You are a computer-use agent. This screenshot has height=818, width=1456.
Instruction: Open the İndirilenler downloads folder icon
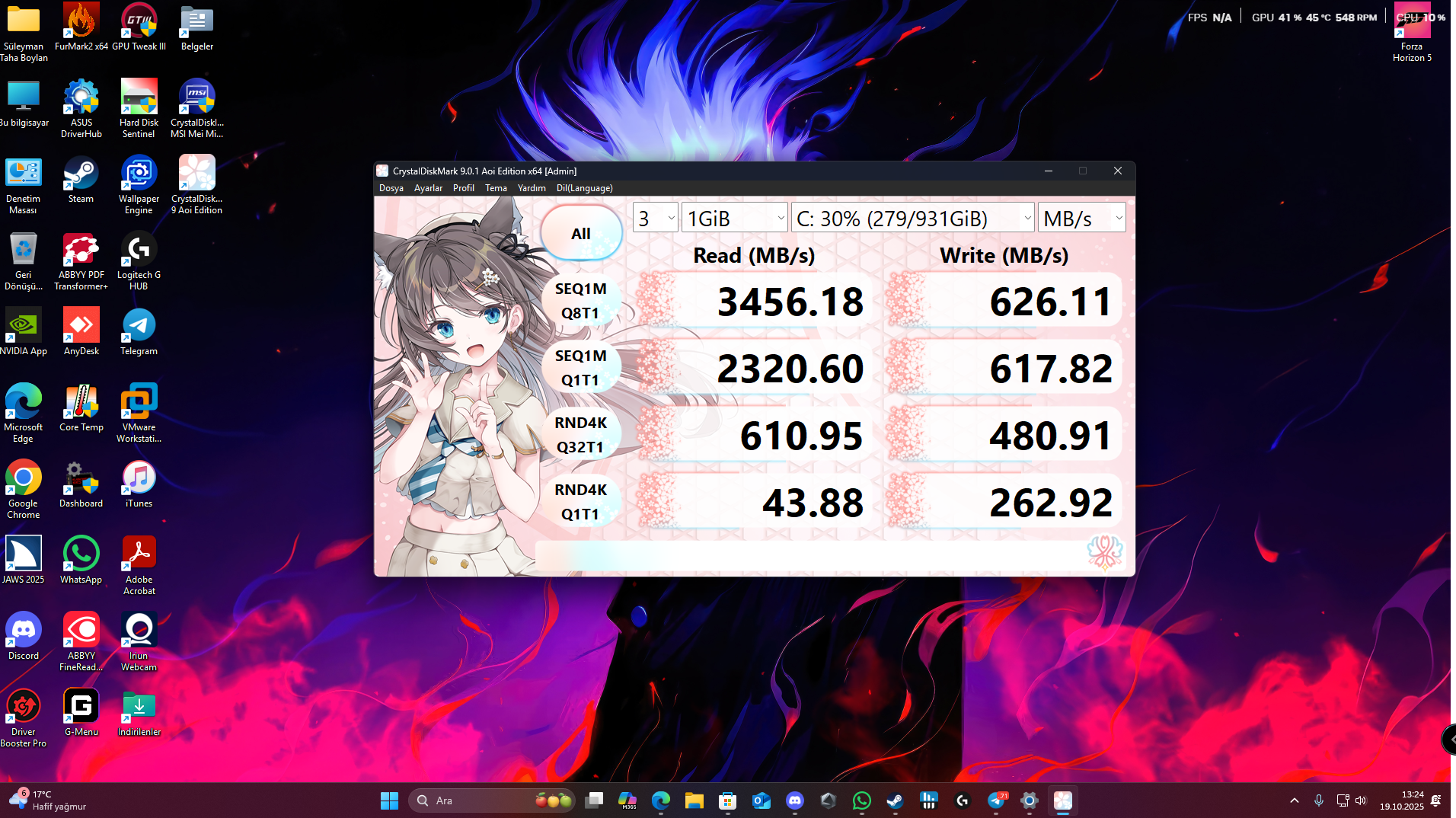point(139,713)
